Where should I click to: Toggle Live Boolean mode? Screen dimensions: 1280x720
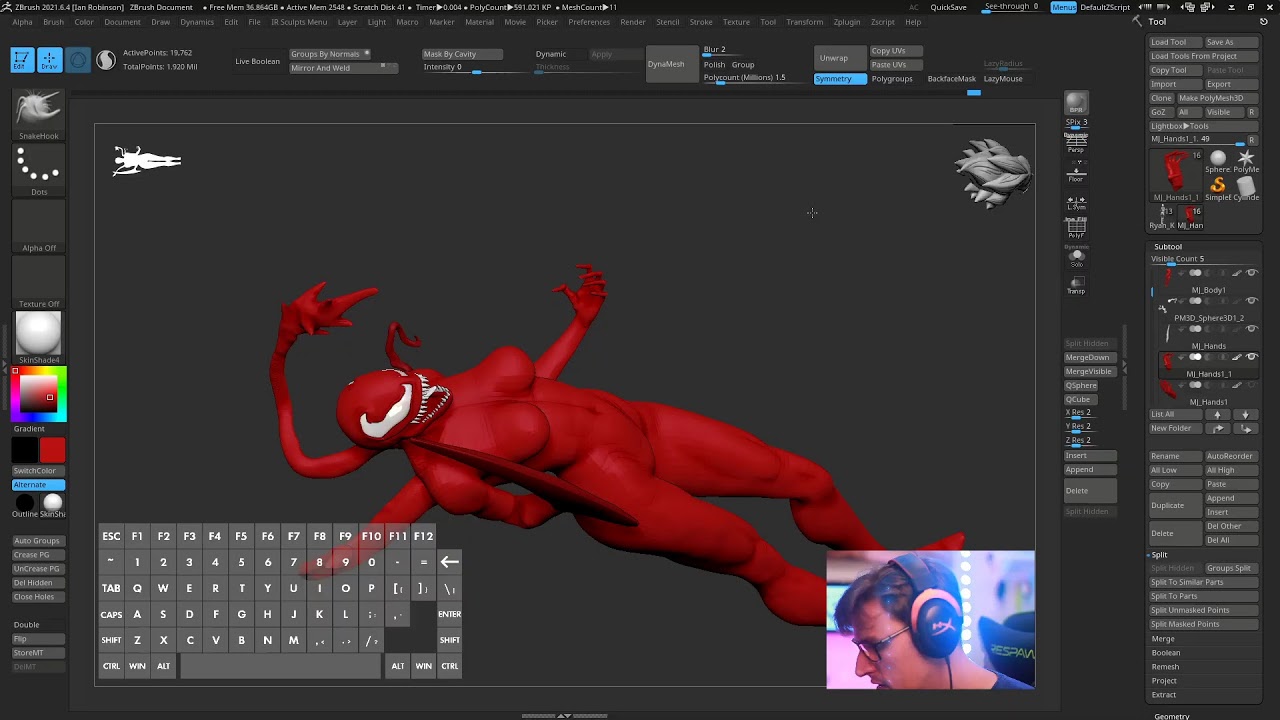point(258,61)
